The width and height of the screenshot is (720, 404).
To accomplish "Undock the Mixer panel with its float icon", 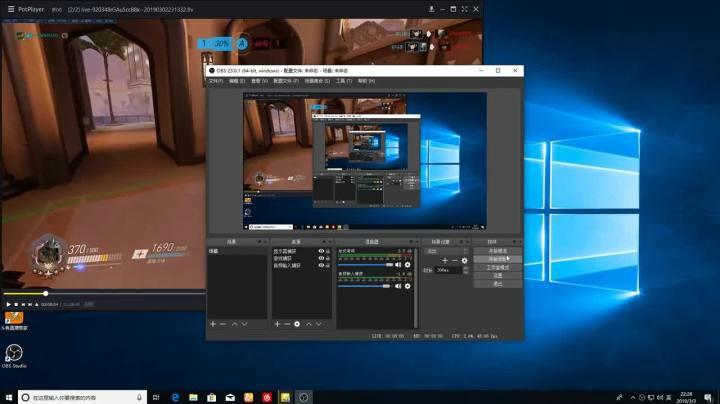I will 411,241.
